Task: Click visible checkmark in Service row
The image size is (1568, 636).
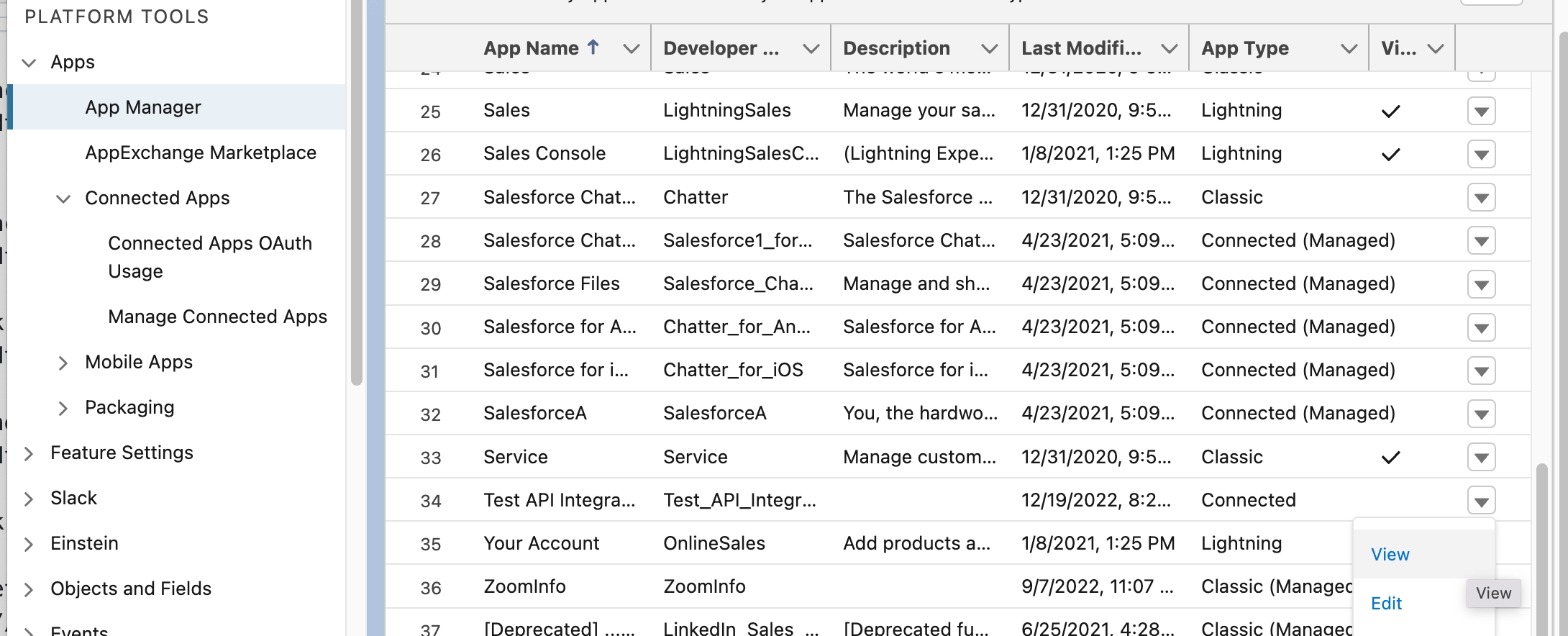Action: pos(1391,457)
